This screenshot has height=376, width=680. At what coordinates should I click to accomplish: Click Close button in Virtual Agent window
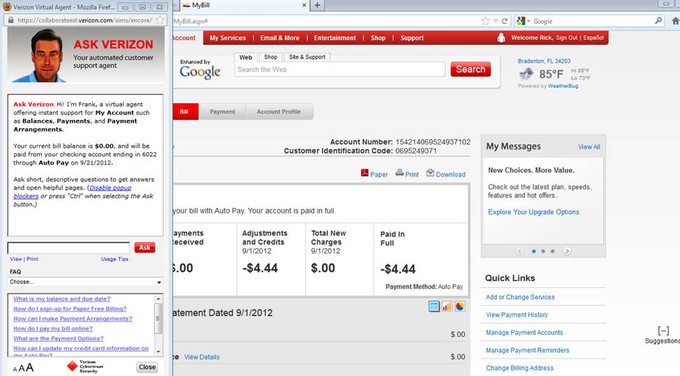tap(147, 367)
